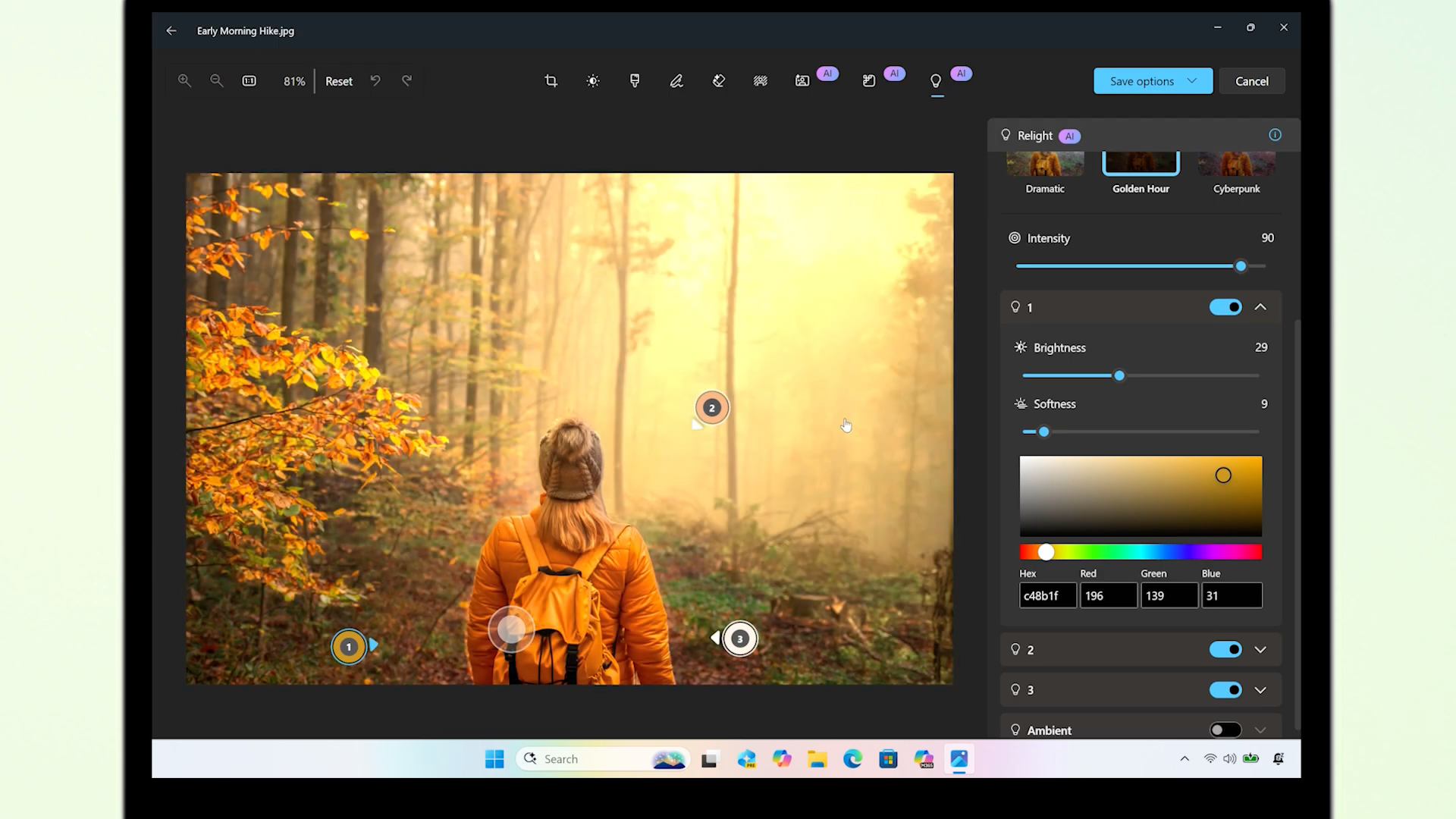Click the undo arrow icon
This screenshot has width=1456, height=819.
(375, 81)
